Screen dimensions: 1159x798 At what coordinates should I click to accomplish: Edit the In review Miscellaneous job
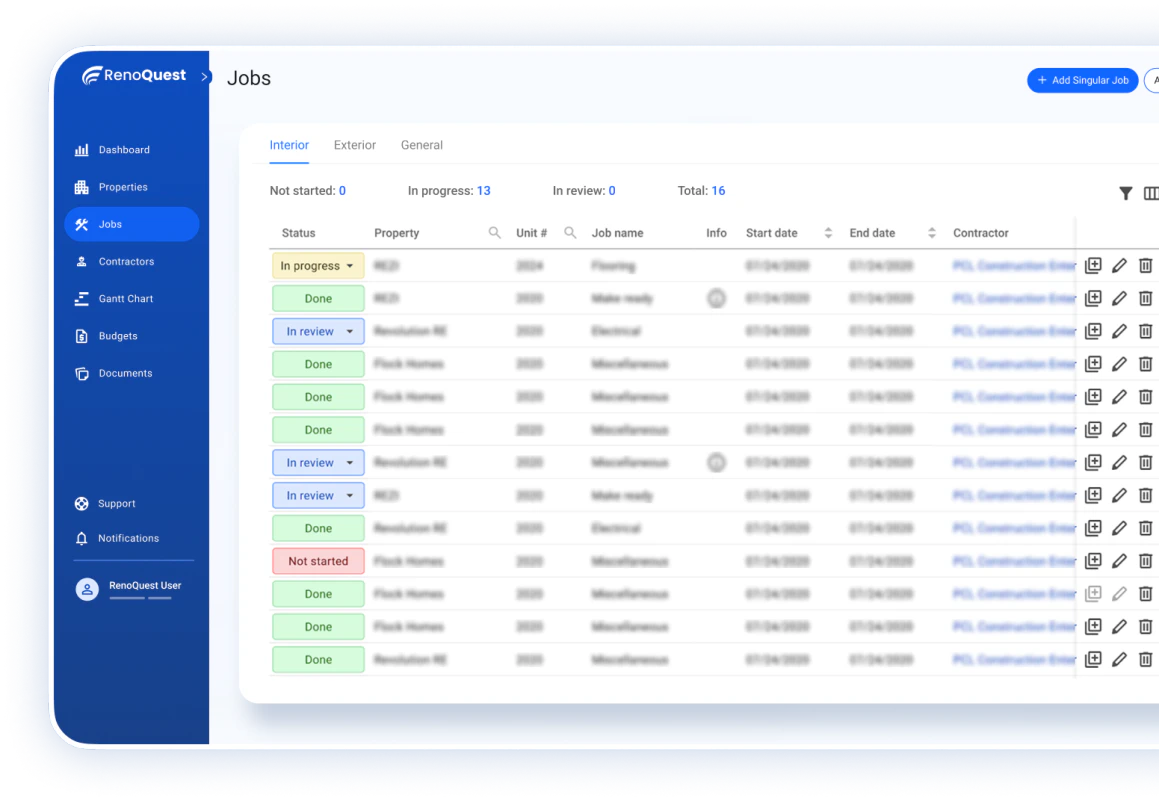1119,463
